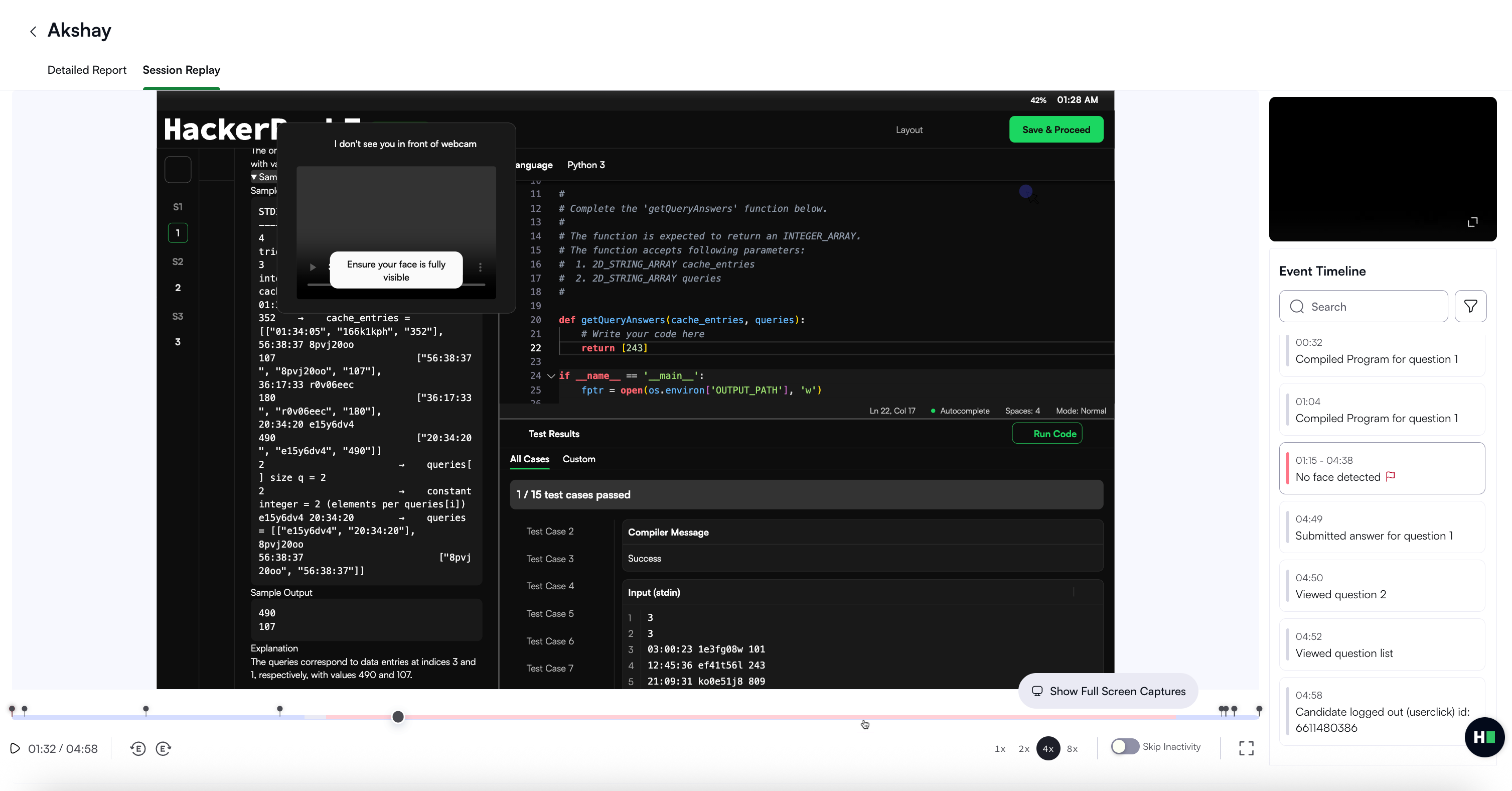Open the Python 3 language dropdown

tap(586, 165)
